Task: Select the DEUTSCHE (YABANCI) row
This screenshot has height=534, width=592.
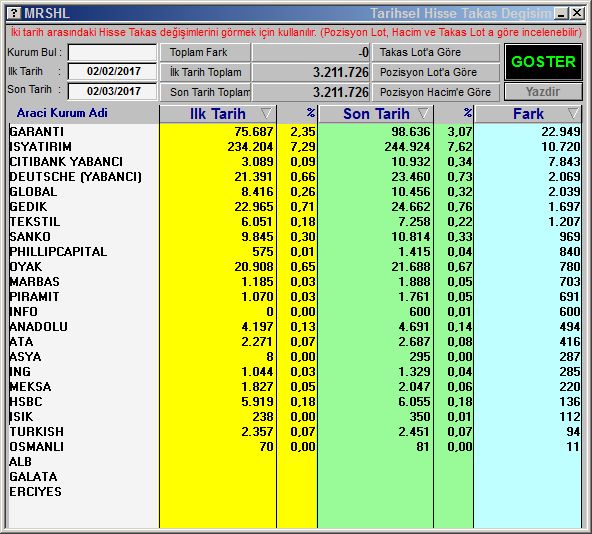Action: (76, 177)
